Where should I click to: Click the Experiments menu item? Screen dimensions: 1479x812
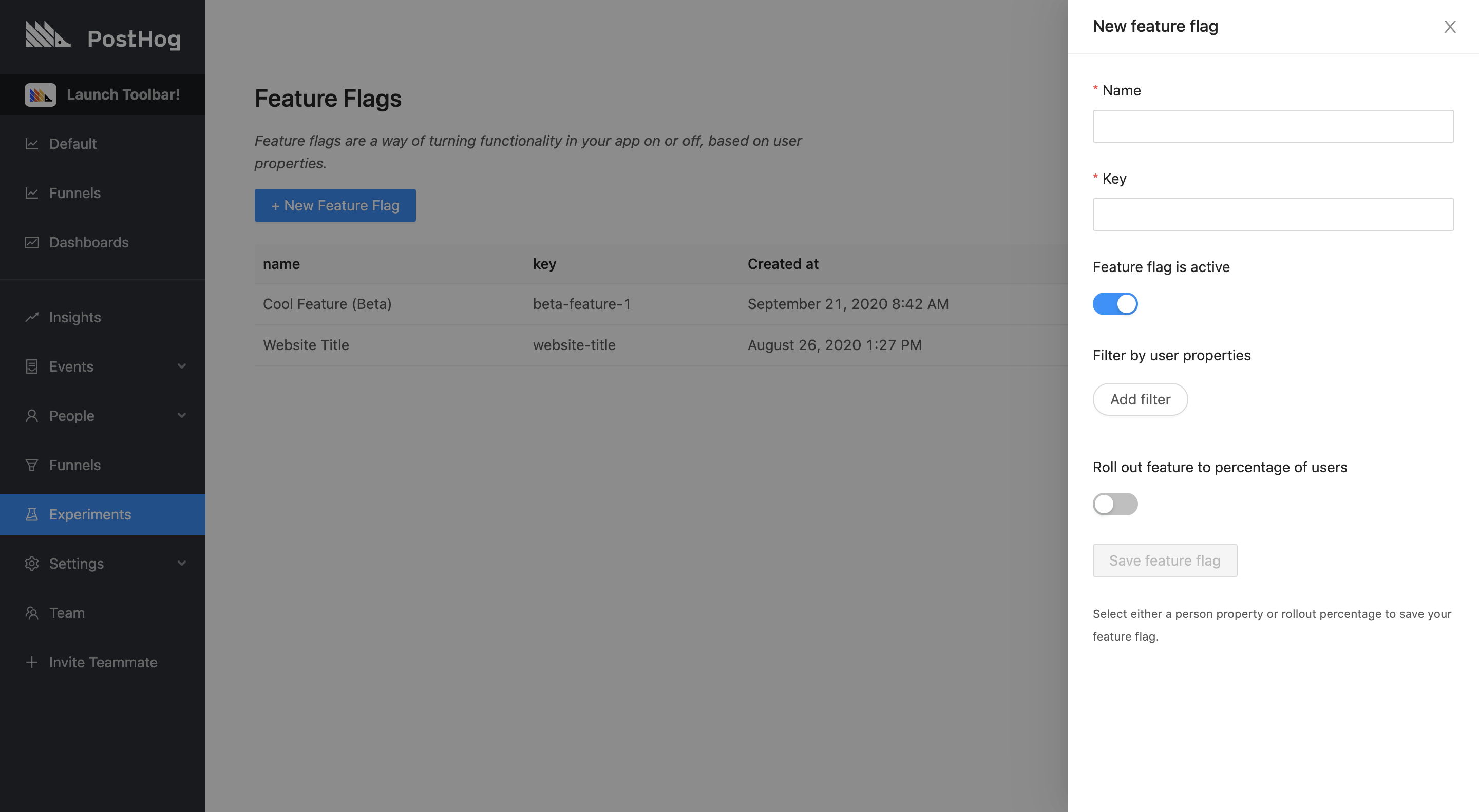pos(90,514)
